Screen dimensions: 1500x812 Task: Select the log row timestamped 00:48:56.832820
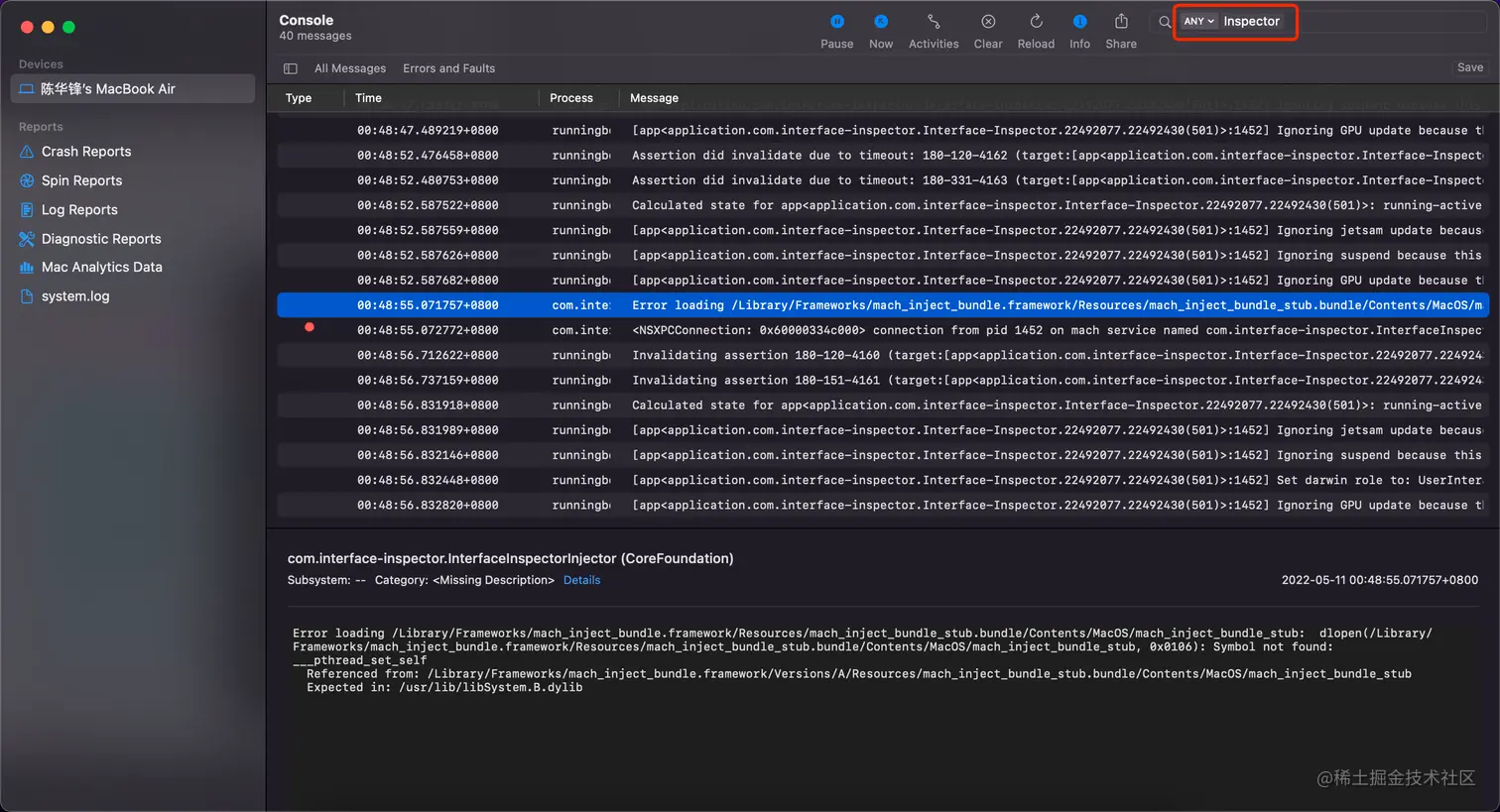coord(883,506)
